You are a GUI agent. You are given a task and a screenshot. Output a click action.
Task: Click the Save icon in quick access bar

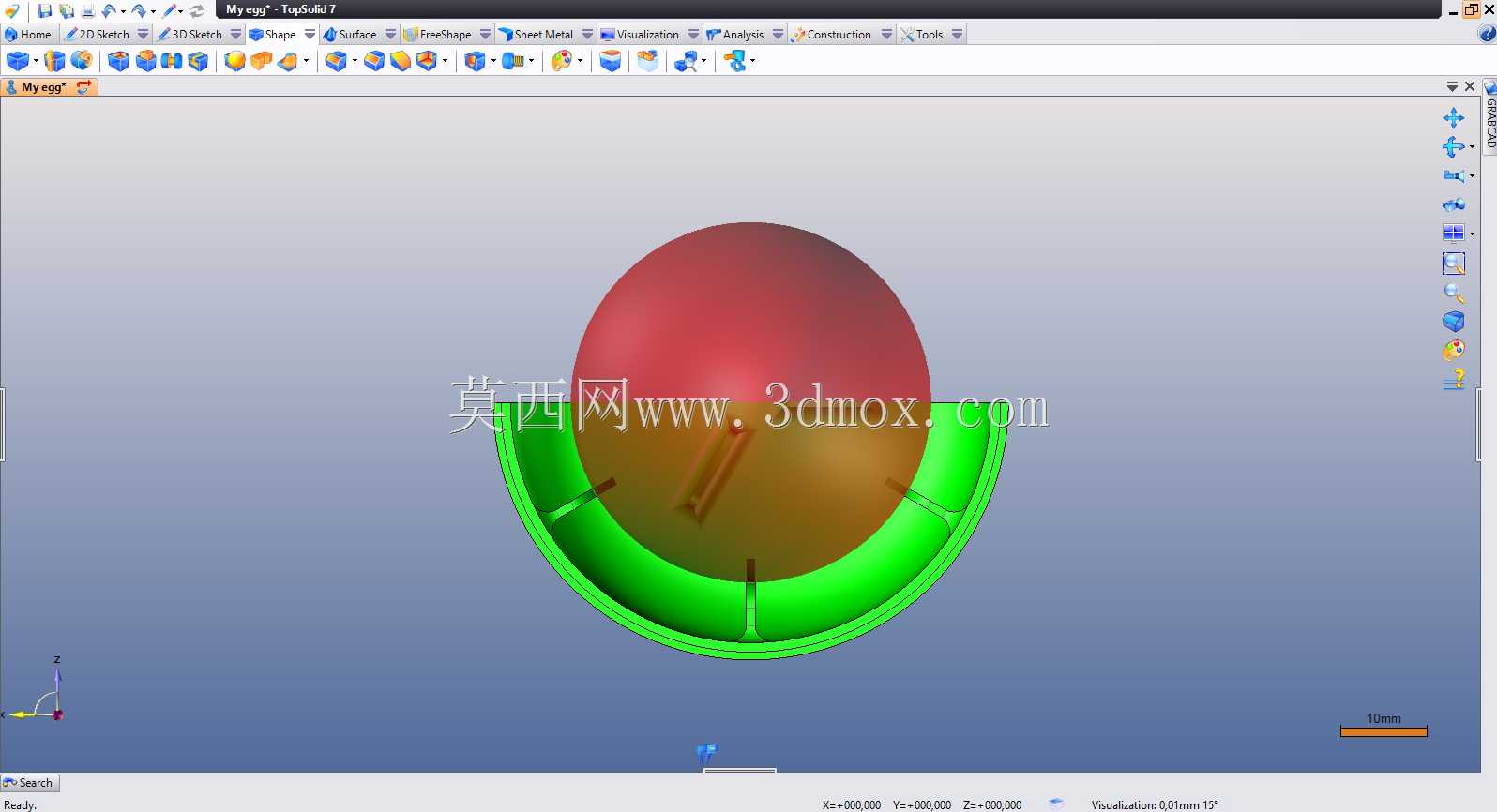click(44, 11)
